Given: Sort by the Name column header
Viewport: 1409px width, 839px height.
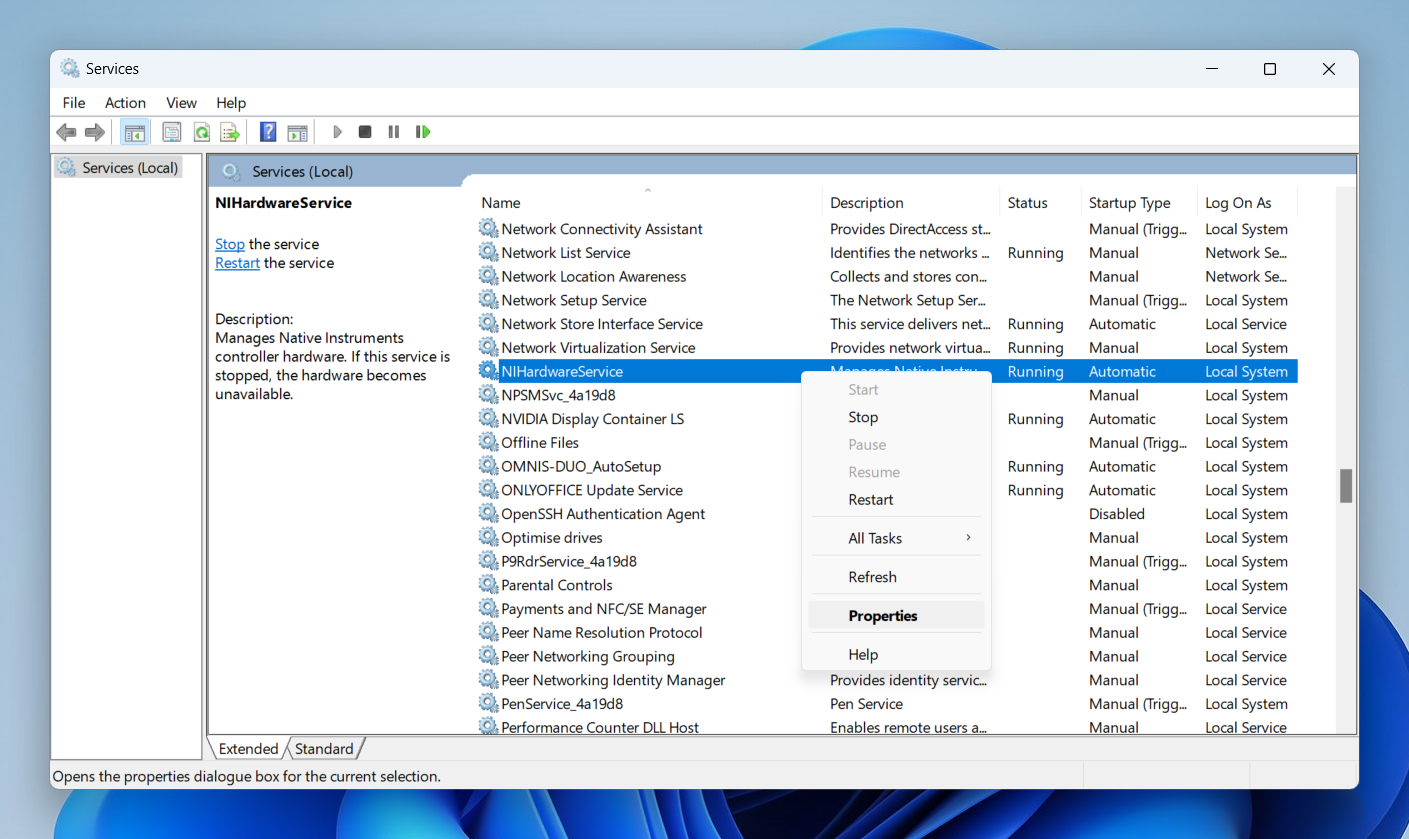Looking at the screenshot, I should coord(648,203).
